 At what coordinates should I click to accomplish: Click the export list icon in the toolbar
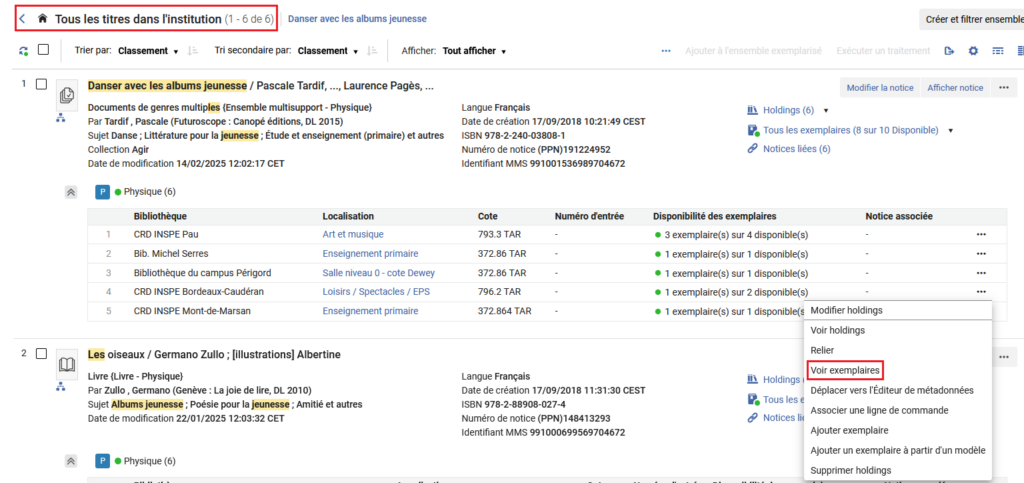[949, 51]
